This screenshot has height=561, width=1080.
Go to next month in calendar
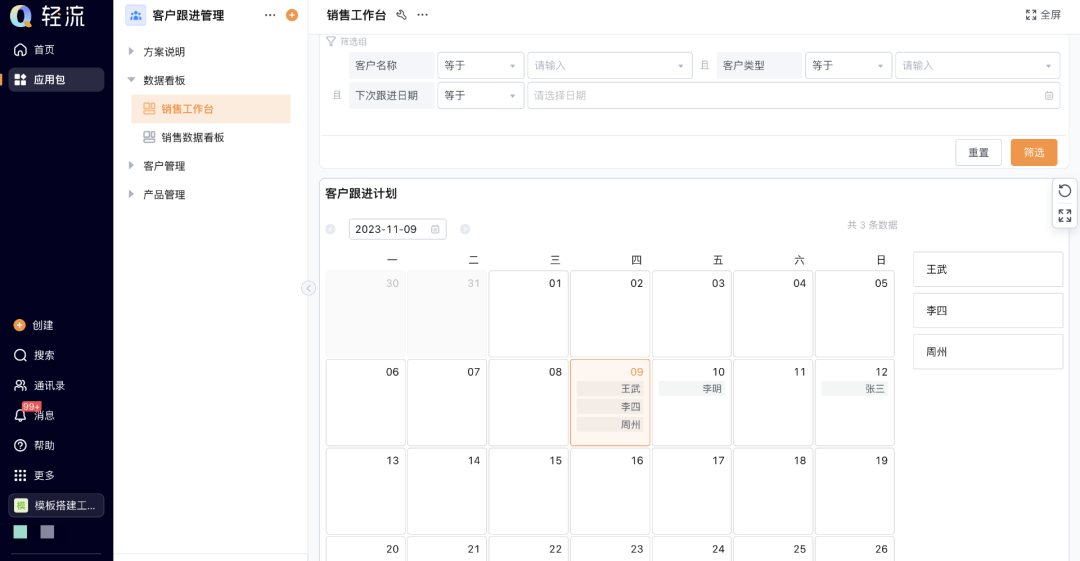coord(465,229)
